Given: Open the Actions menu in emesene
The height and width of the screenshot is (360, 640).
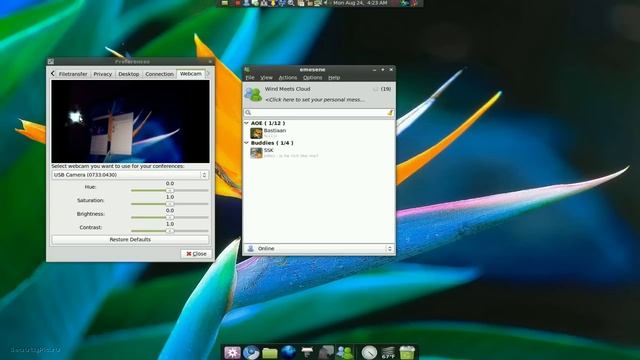Looking at the screenshot, I should tap(288, 78).
